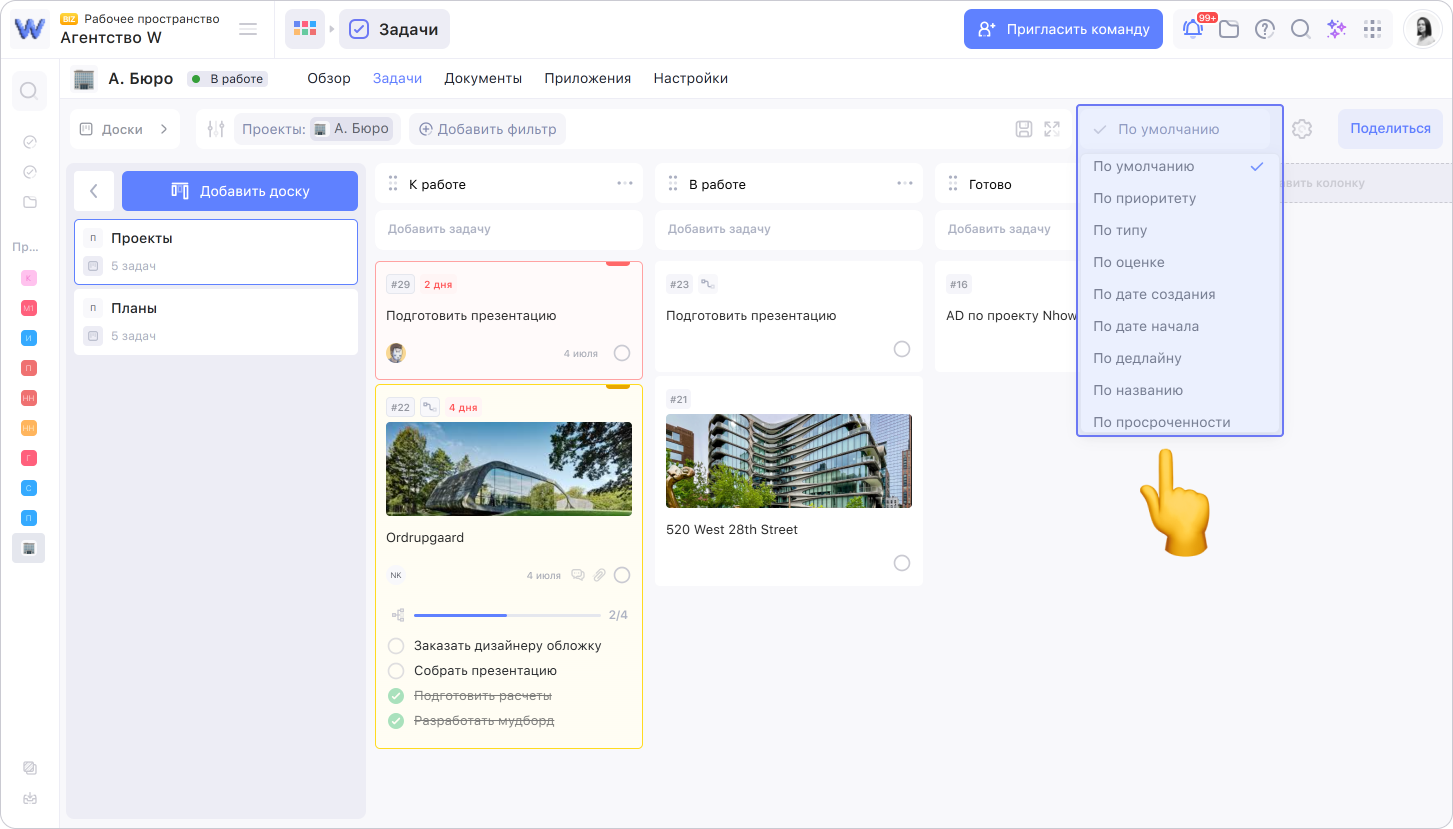Open the colorful app grid launcher
This screenshot has width=1453, height=829.
pyautogui.click(x=305, y=29)
